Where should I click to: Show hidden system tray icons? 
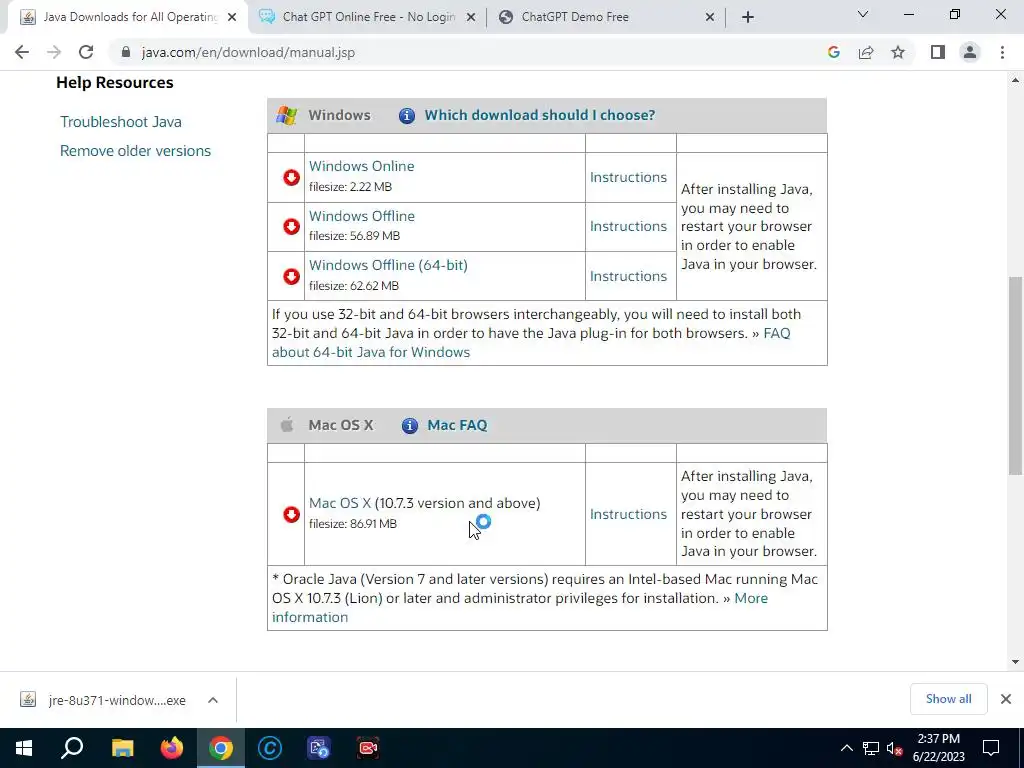[846, 748]
